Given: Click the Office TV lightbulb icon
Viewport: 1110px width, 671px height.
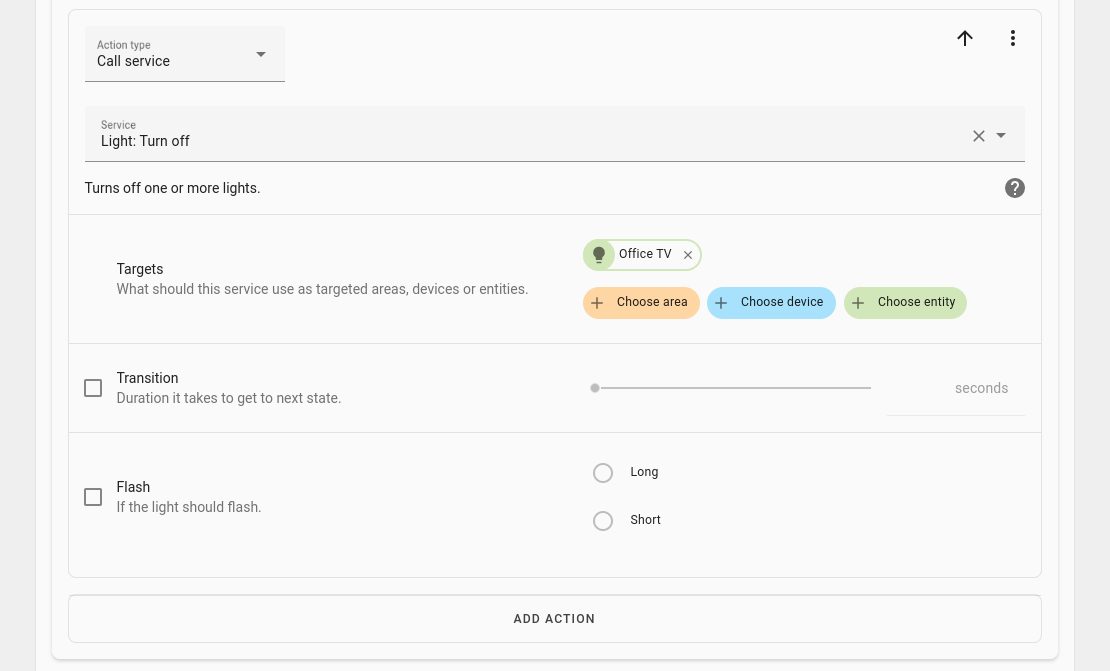Looking at the screenshot, I should click(599, 255).
